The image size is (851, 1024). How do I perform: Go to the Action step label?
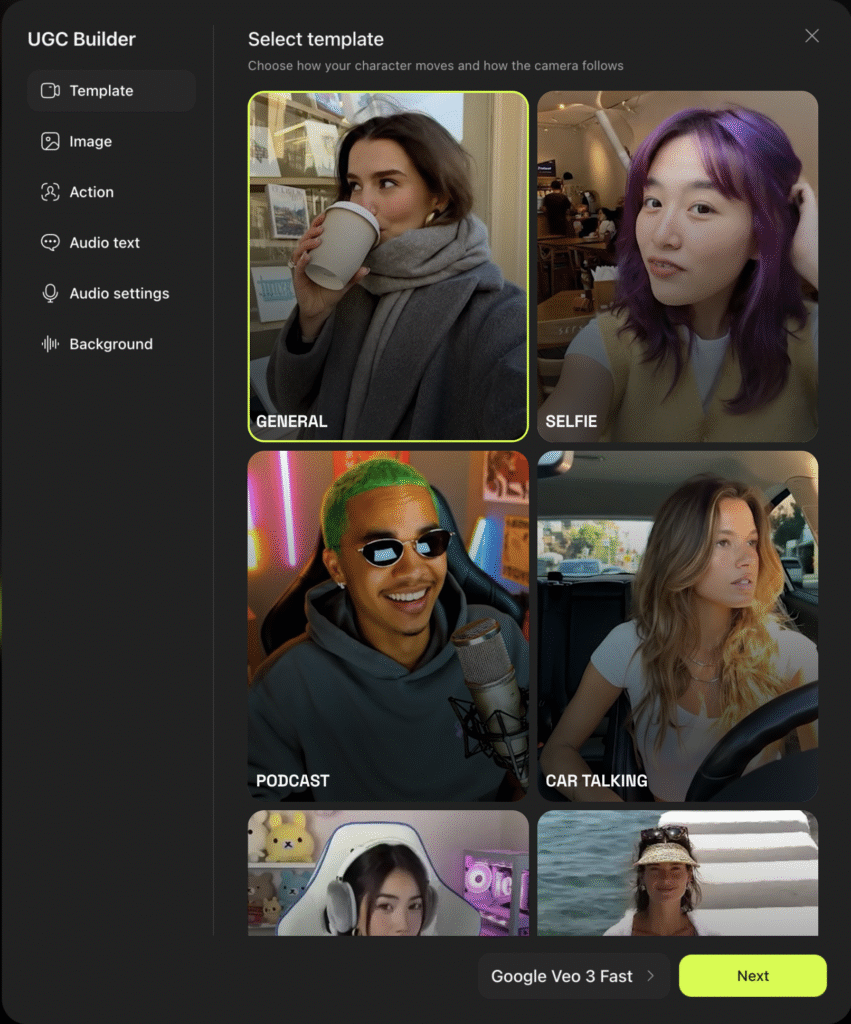[91, 192]
